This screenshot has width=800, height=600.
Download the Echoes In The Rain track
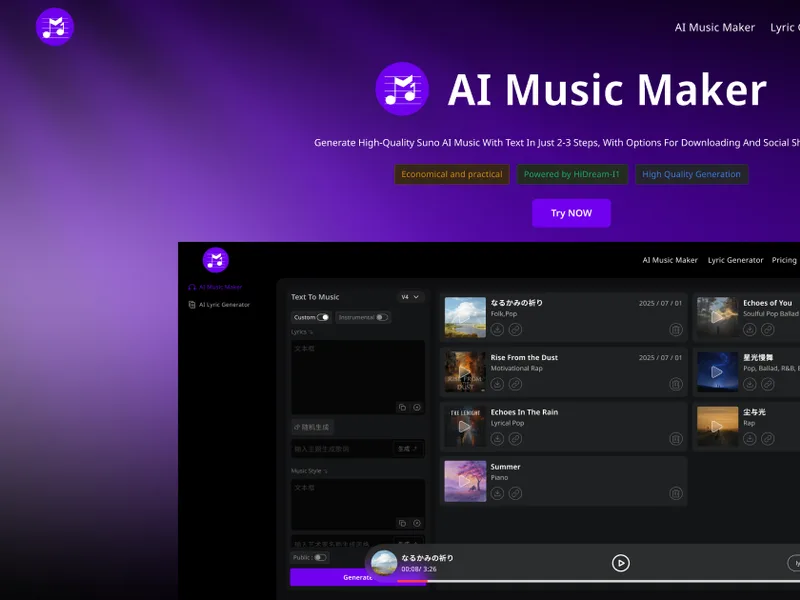pyautogui.click(x=497, y=439)
